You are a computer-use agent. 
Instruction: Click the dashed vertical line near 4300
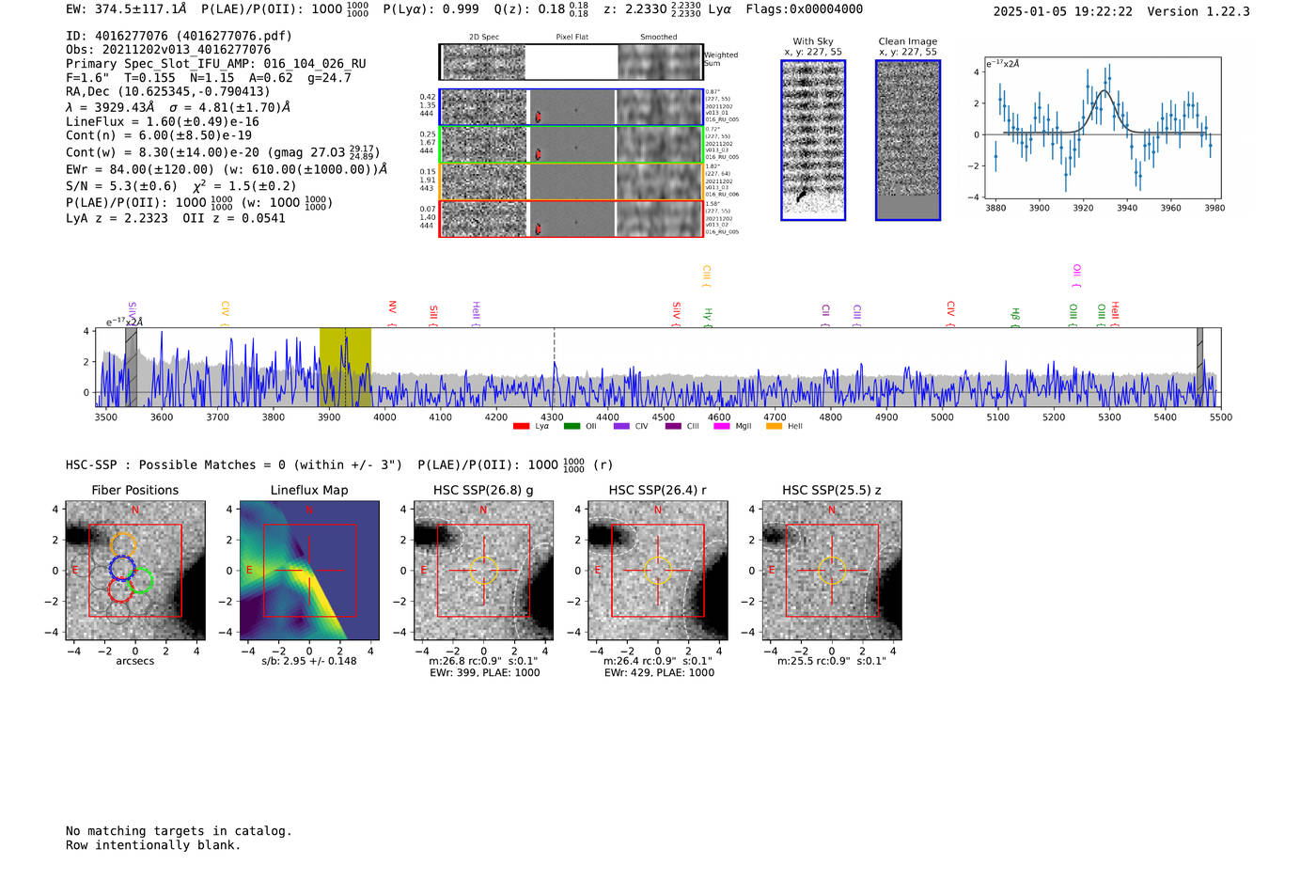554,367
